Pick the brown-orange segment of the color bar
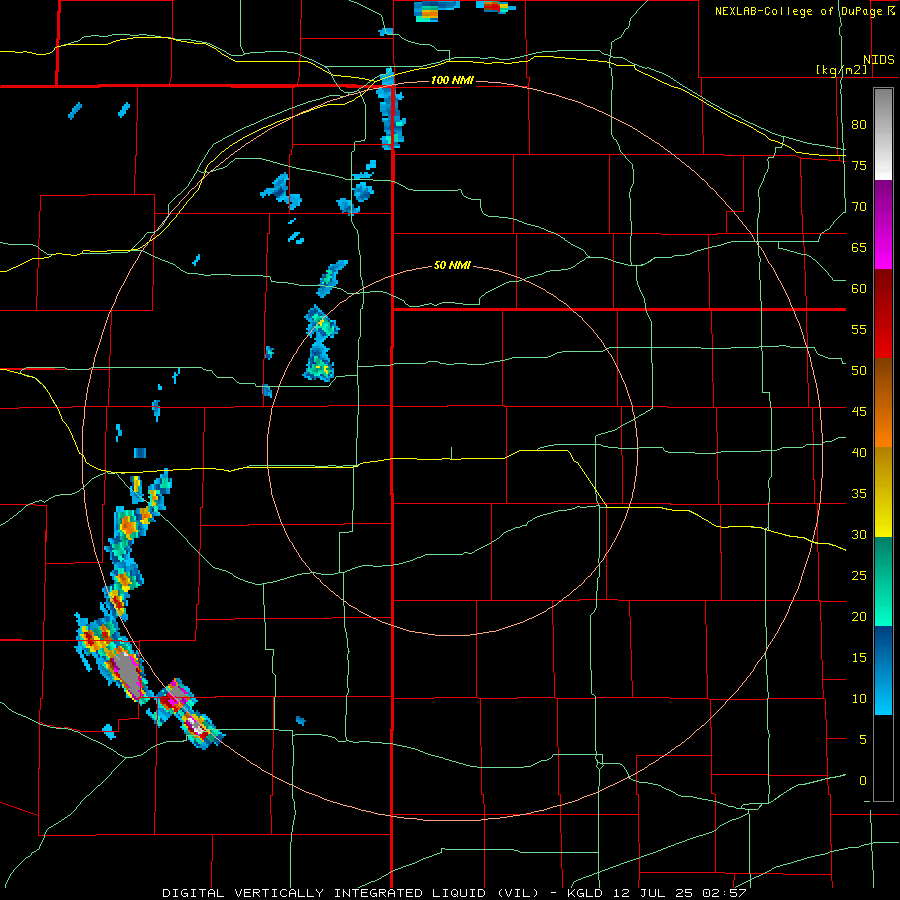This screenshot has width=900, height=900. pos(883,403)
